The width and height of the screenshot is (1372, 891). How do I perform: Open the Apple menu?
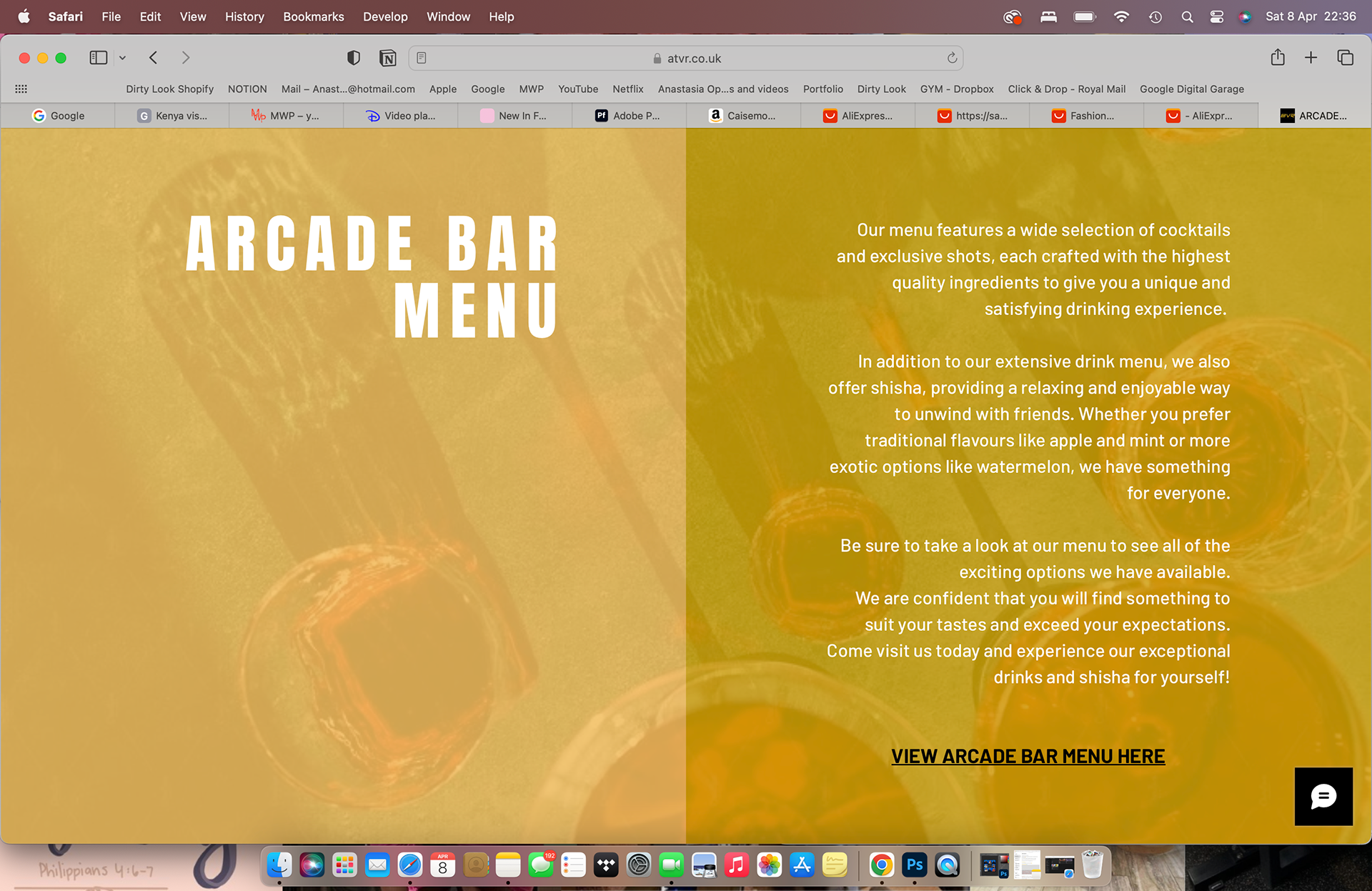click(24, 16)
